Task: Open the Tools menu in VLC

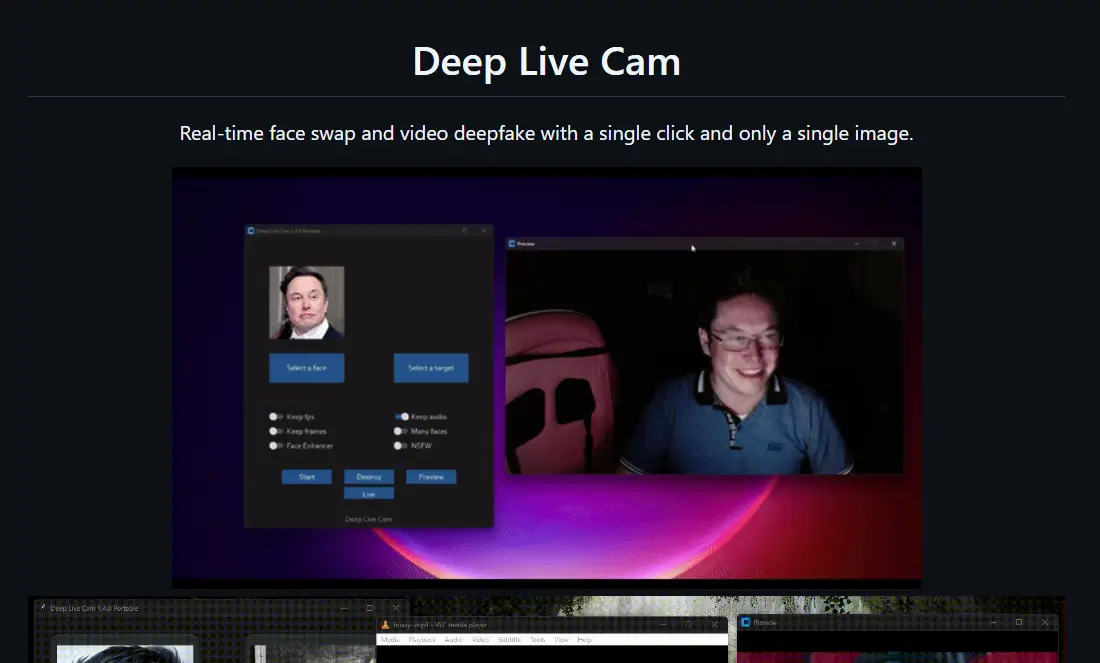Action: click(x=538, y=640)
